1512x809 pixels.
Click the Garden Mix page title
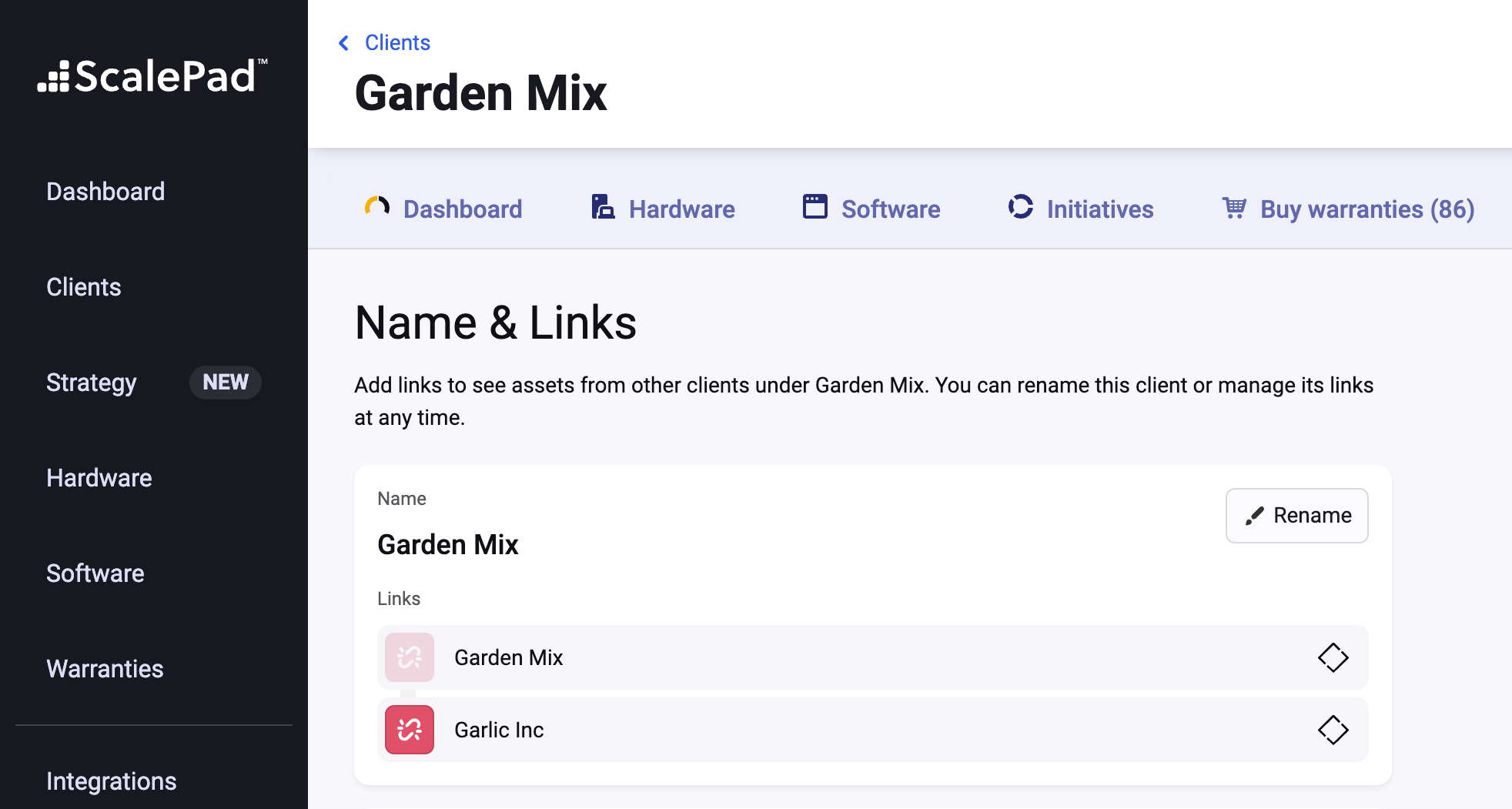point(481,93)
